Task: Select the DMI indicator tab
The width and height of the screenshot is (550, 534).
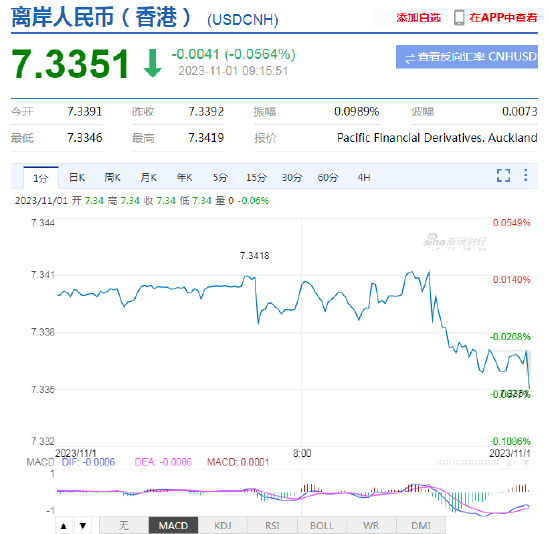Action: [421, 525]
